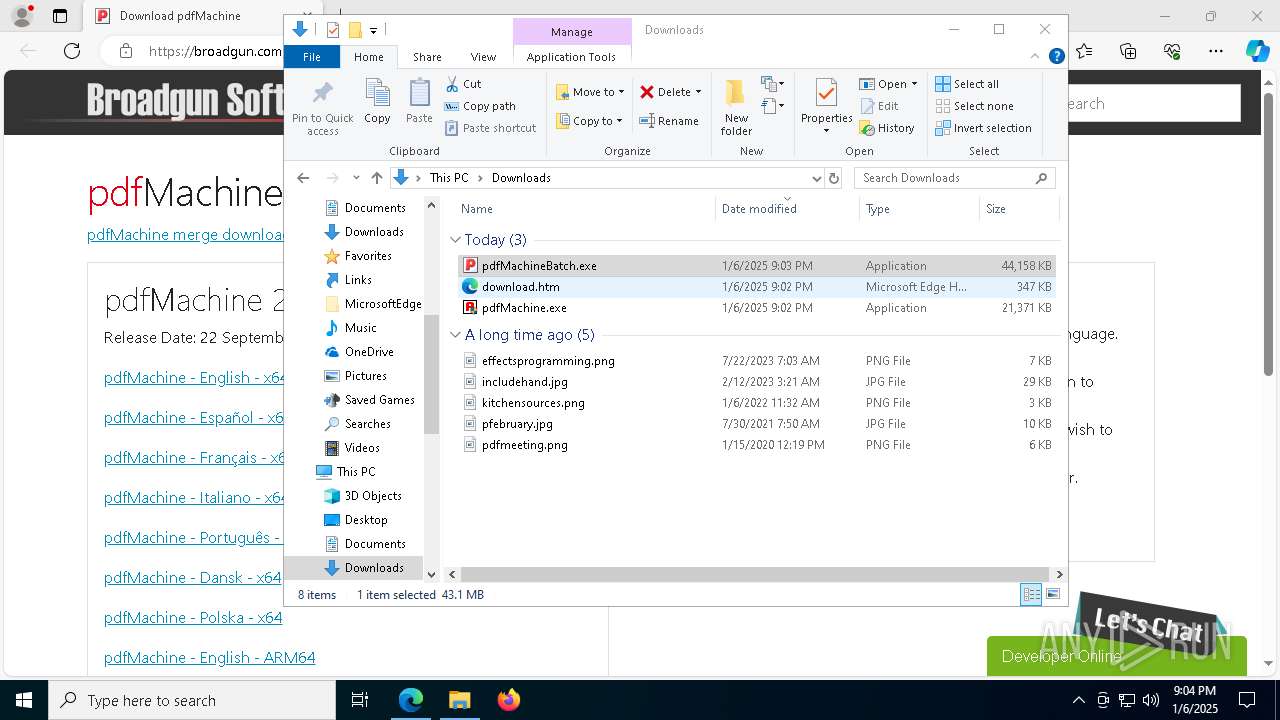The image size is (1280, 720).
Task: Expand the Open button dropdown arrow
Action: (x=914, y=84)
